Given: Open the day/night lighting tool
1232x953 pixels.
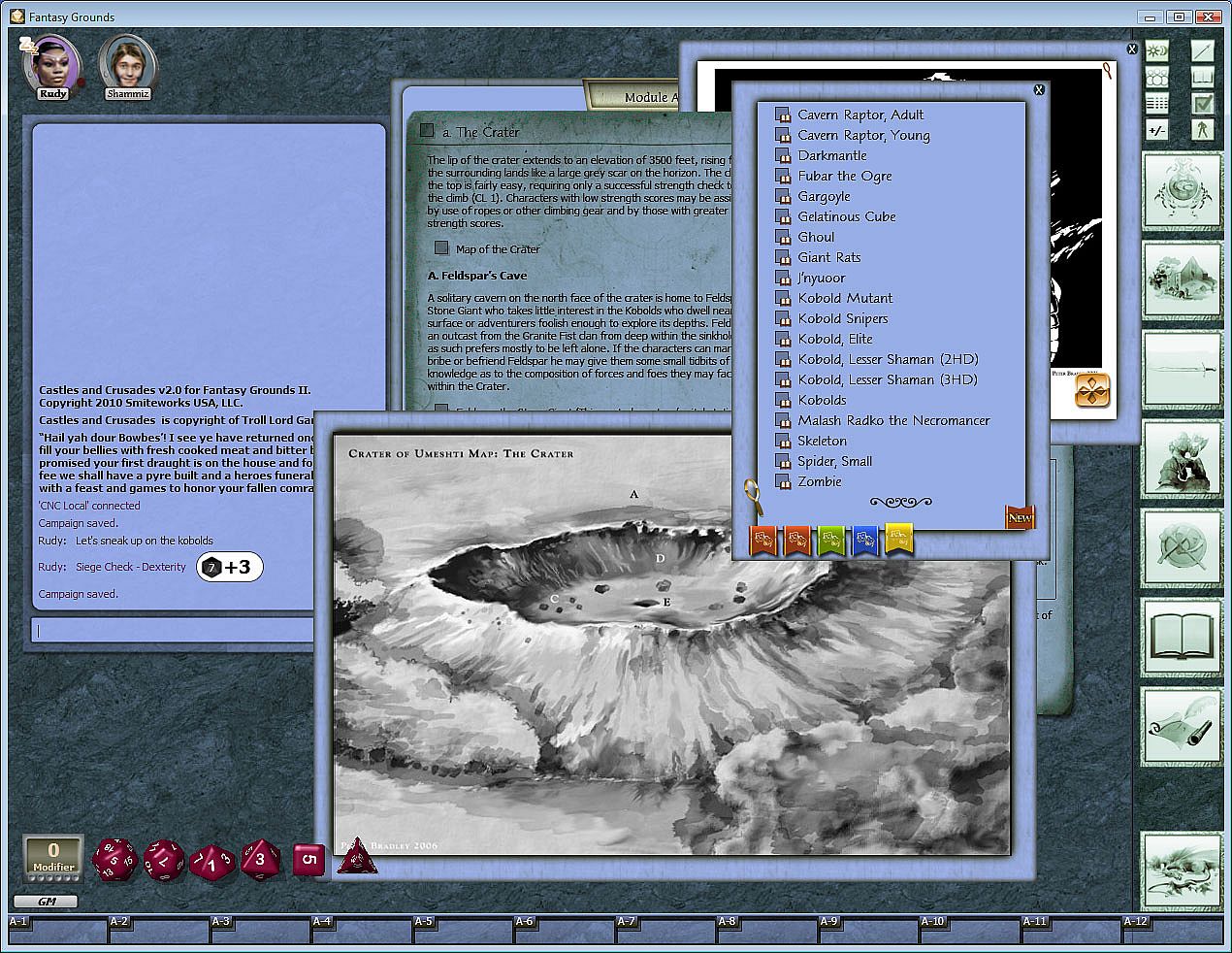Looking at the screenshot, I should pyautogui.click(x=1157, y=50).
